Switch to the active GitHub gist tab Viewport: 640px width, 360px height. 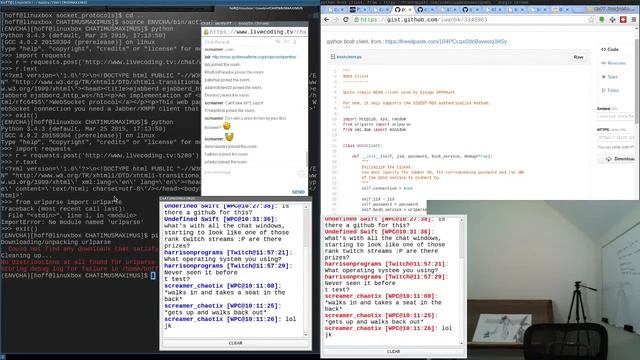click(402, 9)
